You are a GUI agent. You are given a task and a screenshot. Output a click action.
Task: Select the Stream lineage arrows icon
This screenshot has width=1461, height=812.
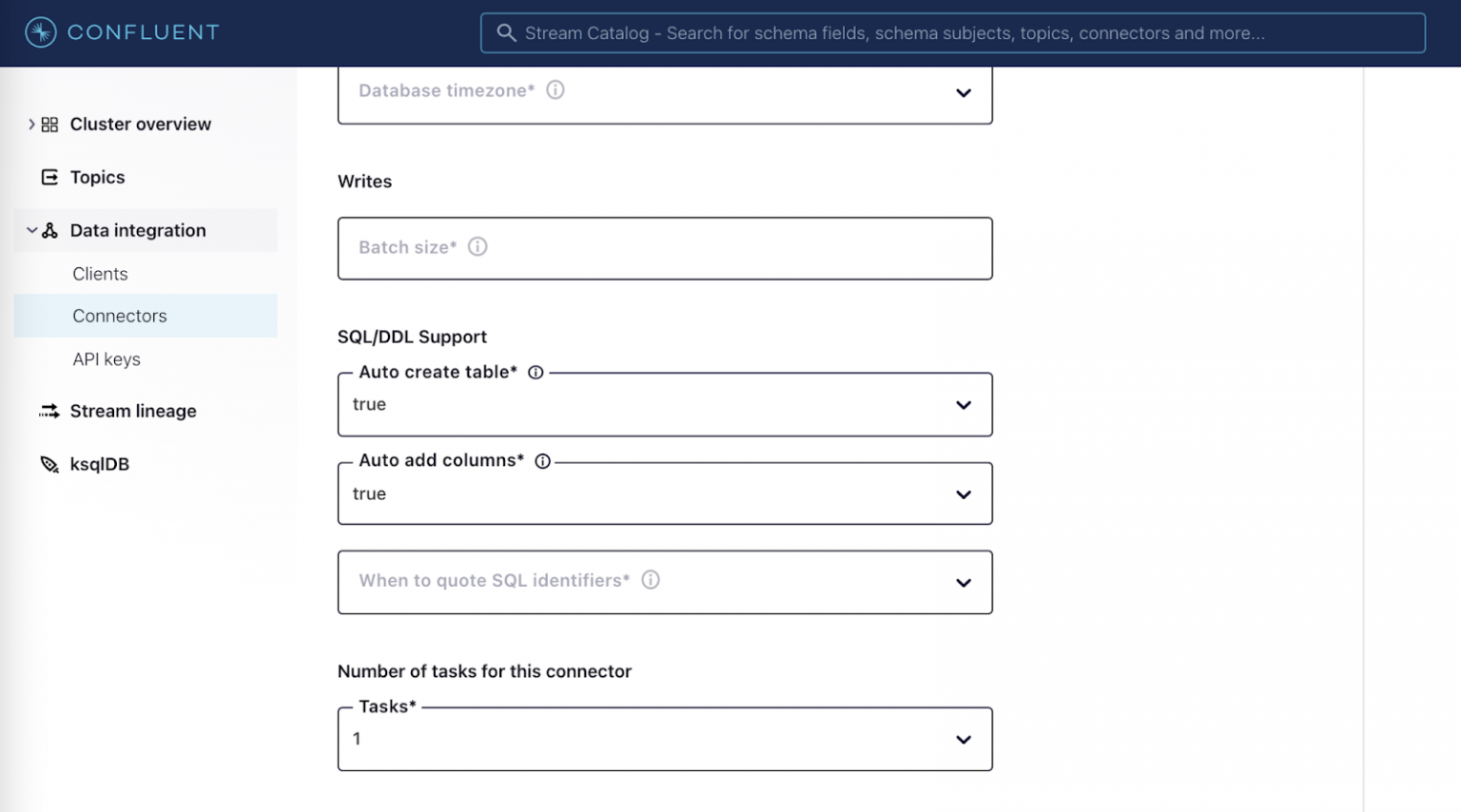pos(49,411)
